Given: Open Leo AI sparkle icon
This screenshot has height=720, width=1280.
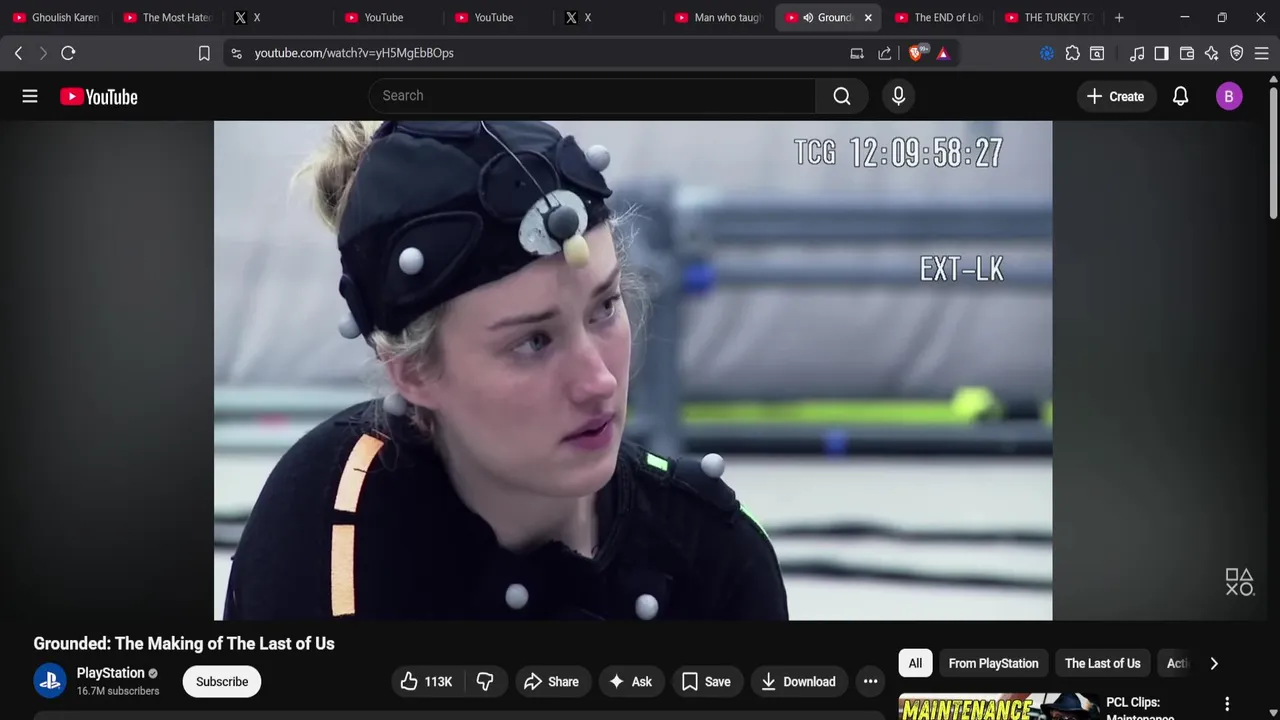Looking at the screenshot, I should pos(1211,53).
